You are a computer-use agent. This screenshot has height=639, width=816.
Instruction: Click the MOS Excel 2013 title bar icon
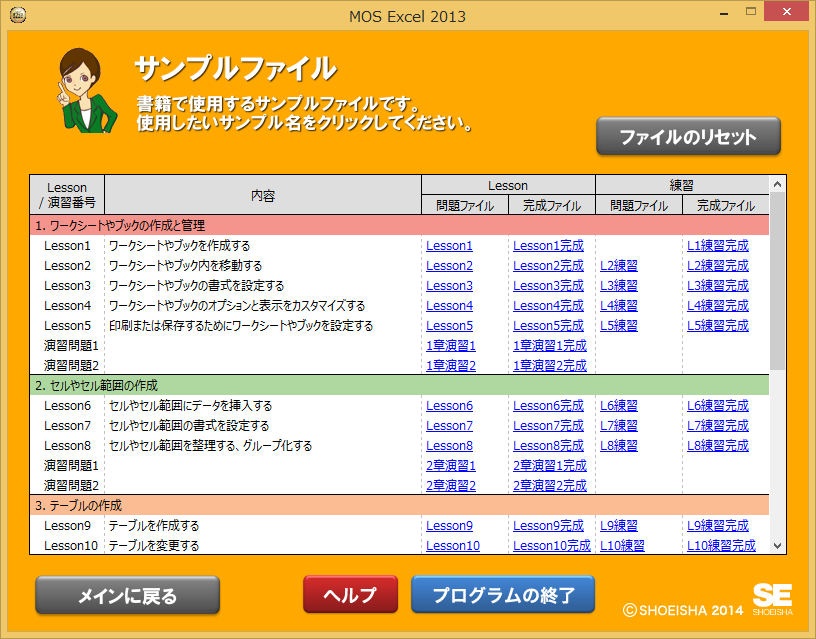point(18,15)
